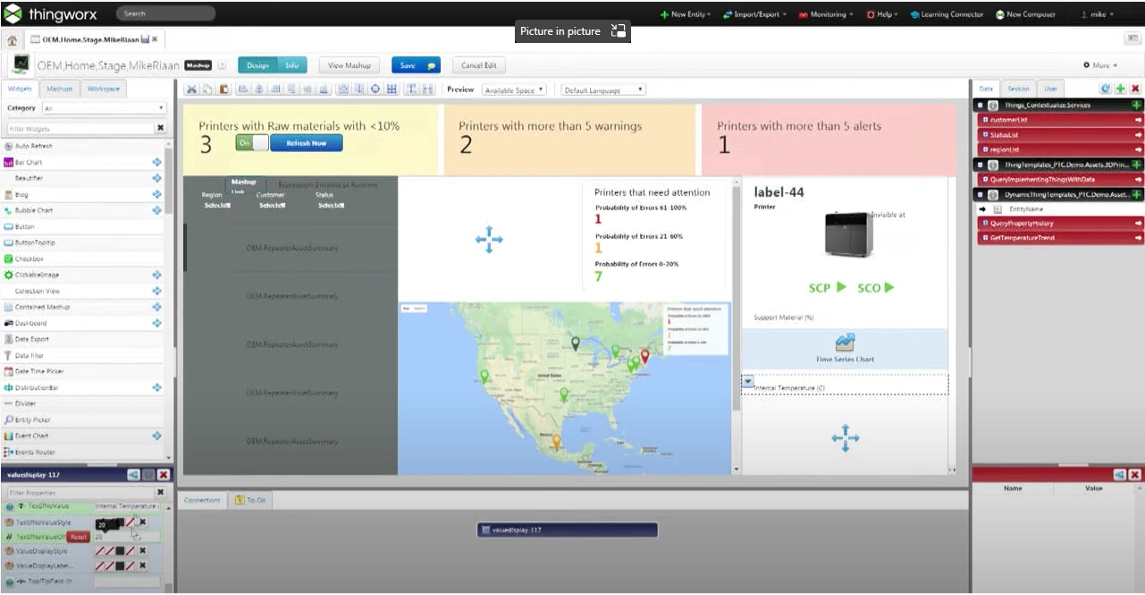Click the Save button
This screenshot has width=1145, height=595.
click(x=416, y=65)
